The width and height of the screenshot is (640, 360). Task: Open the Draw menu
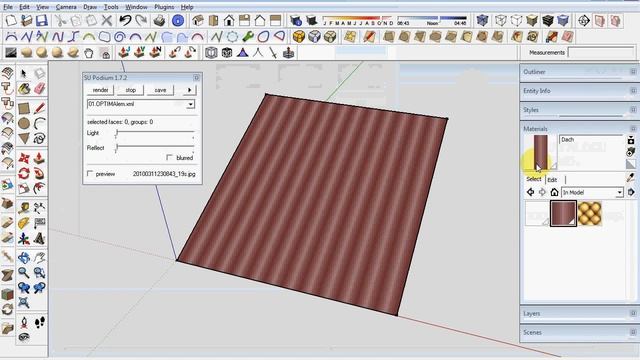point(90,7)
